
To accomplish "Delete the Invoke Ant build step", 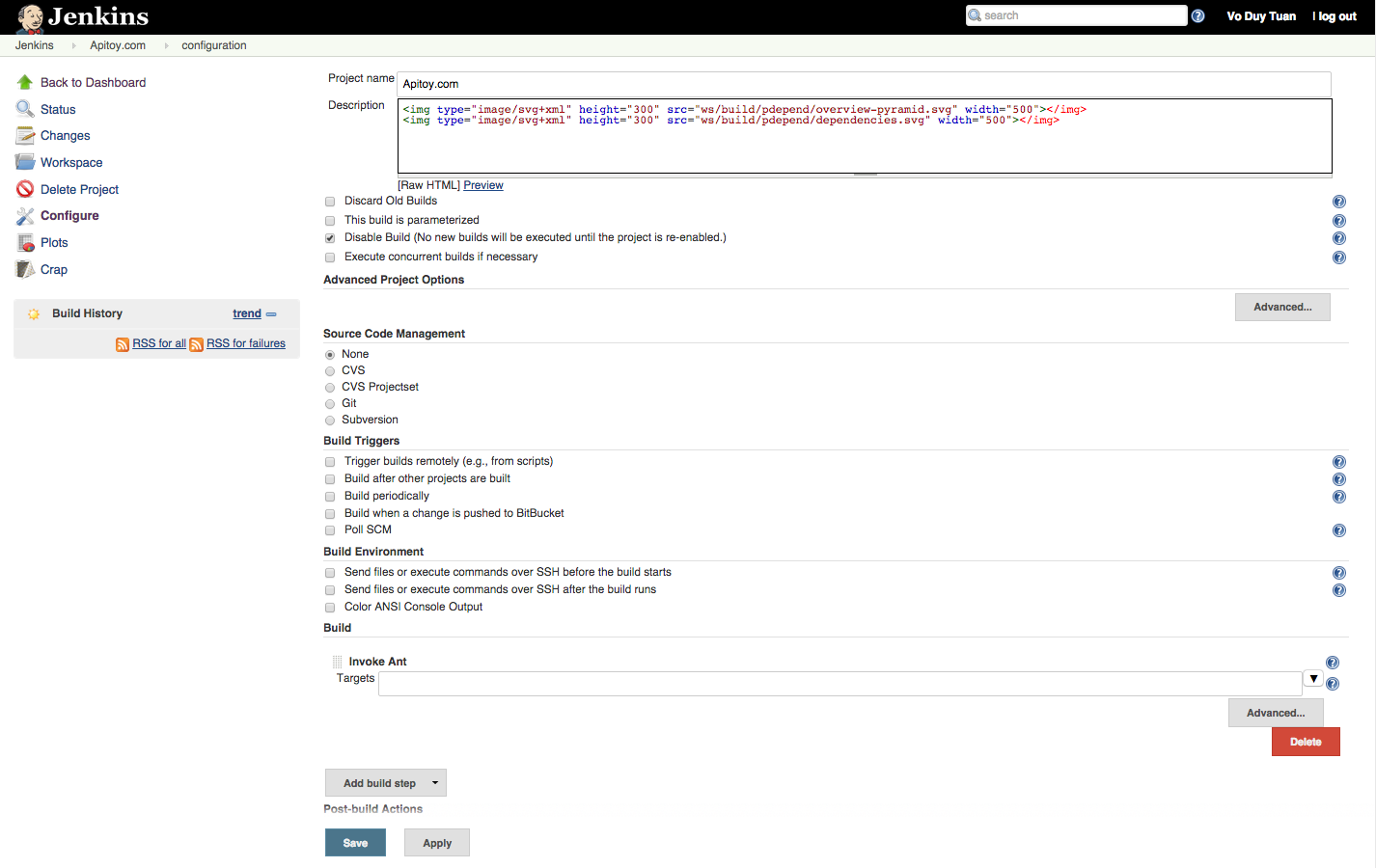I will point(1306,742).
